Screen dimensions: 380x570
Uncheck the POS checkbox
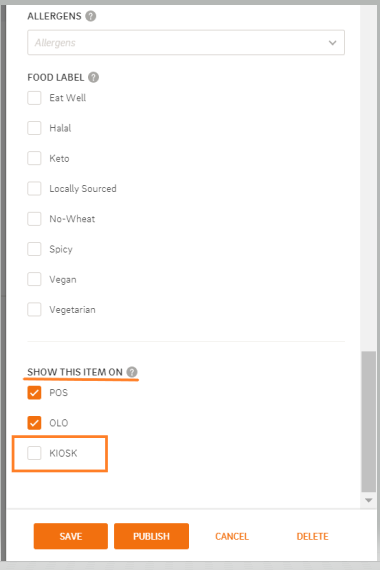[x=34, y=393]
